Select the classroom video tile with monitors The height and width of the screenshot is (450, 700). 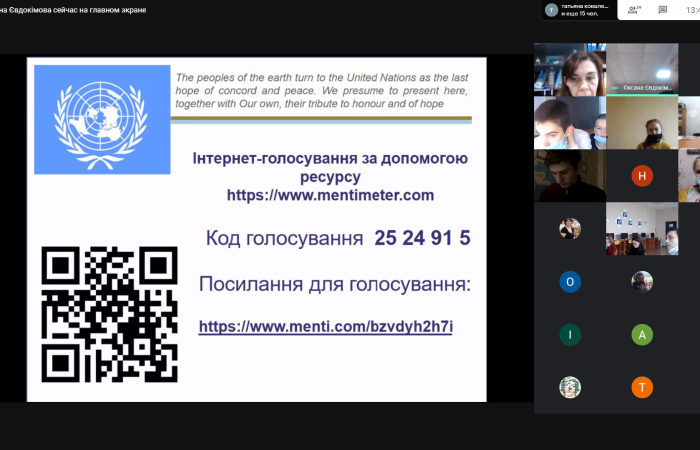point(642,229)
